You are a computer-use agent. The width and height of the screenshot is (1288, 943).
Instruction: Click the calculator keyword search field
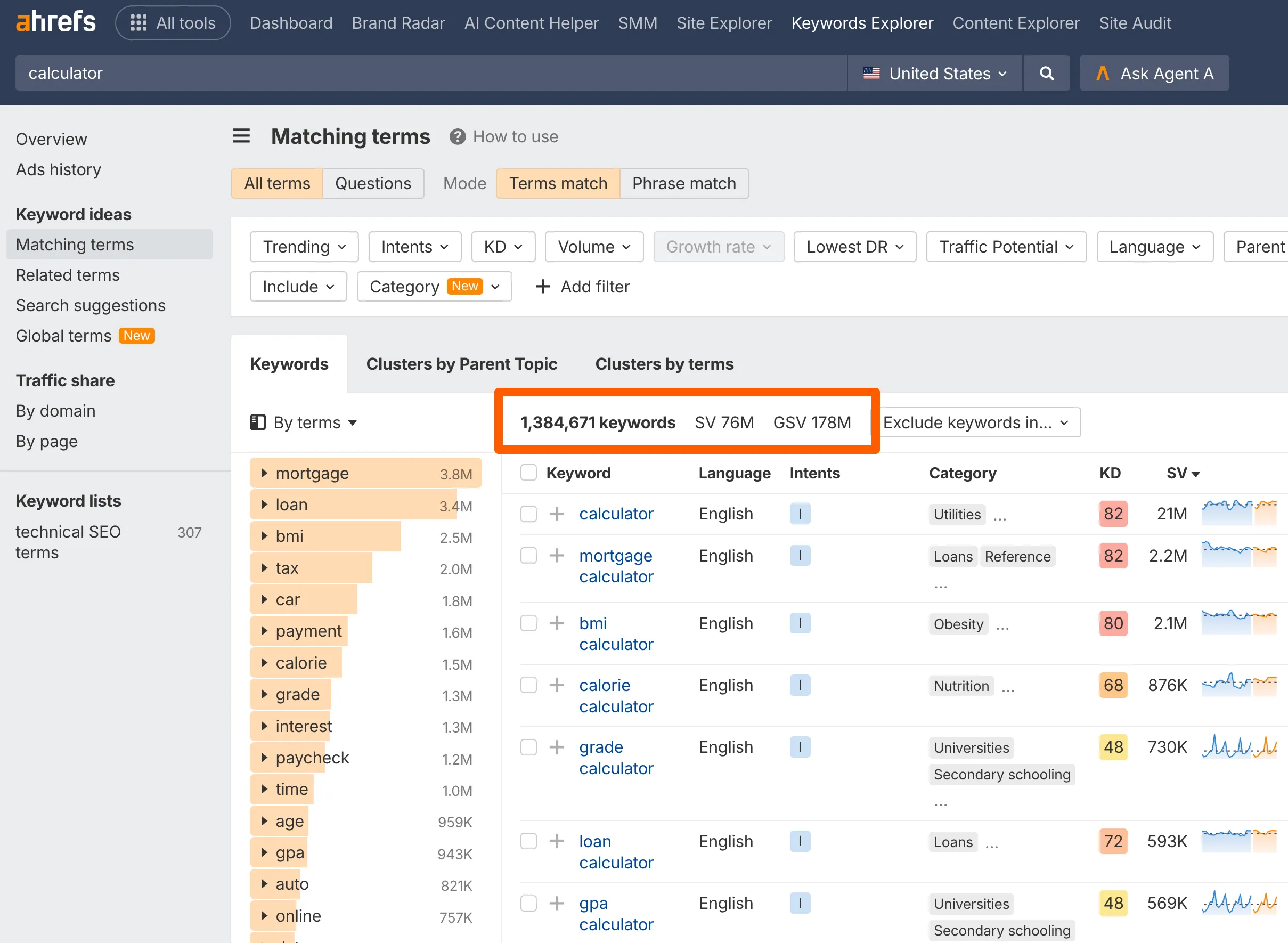[x=431, y=73]
